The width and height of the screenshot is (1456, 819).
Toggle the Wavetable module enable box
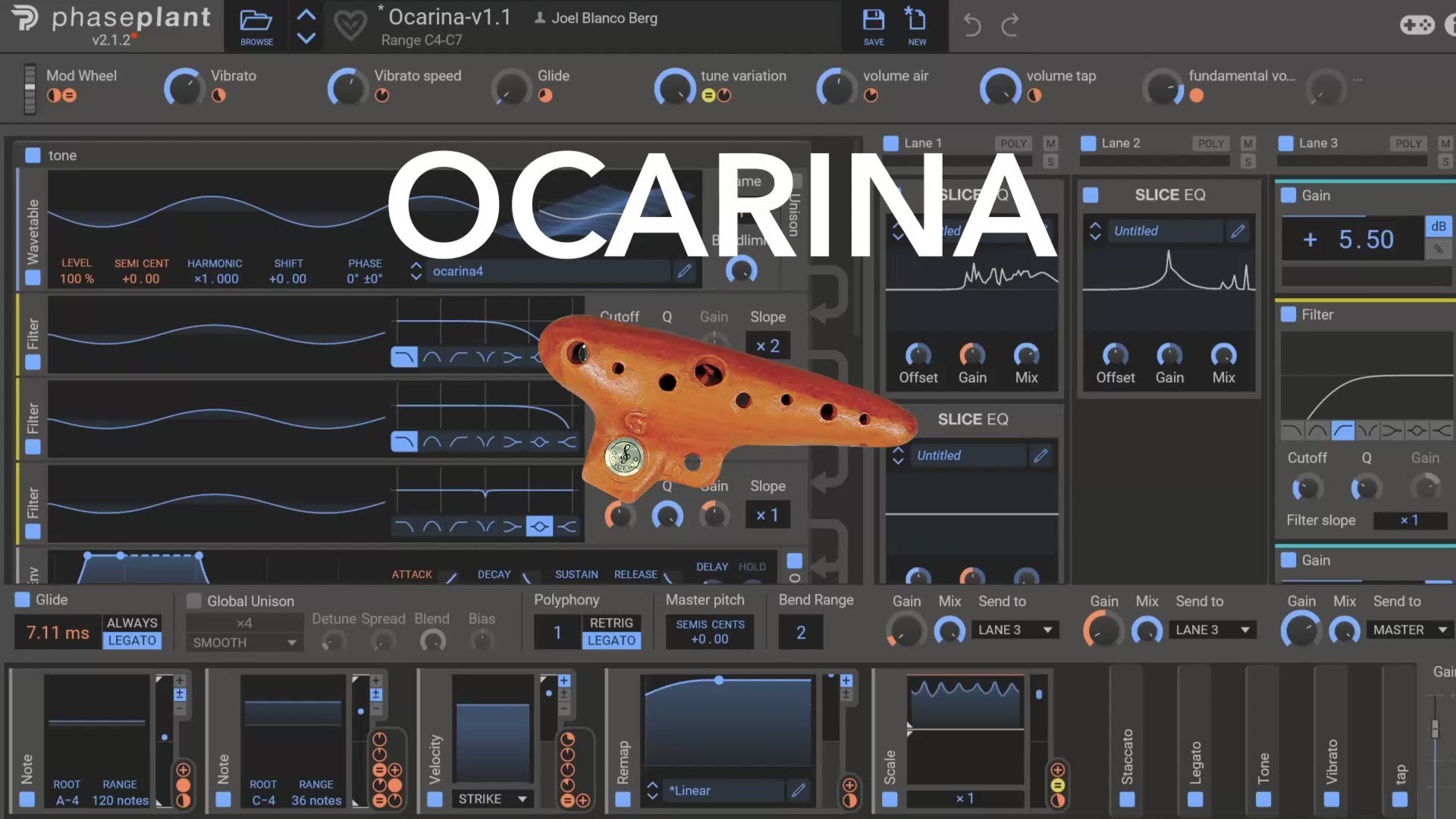pyautogui.click(x=33, y=278)
